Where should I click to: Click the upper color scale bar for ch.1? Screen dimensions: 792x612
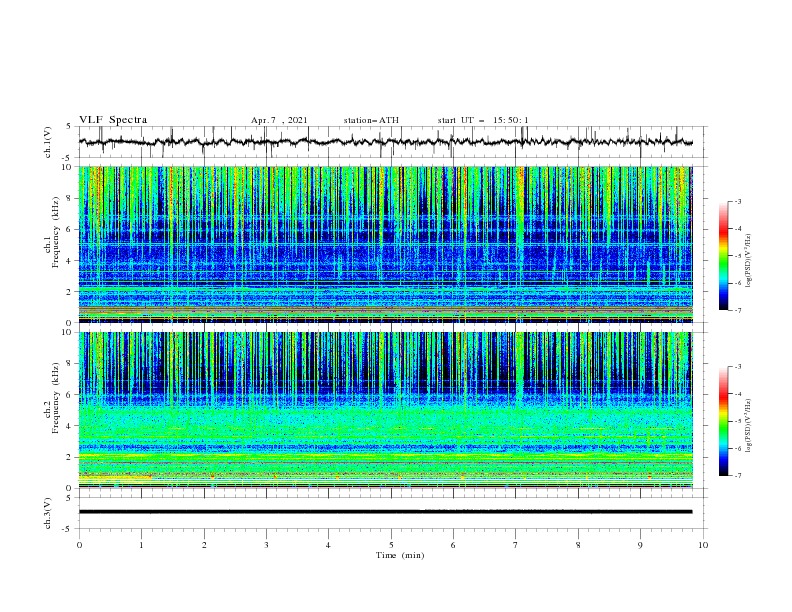click(724, 255)
